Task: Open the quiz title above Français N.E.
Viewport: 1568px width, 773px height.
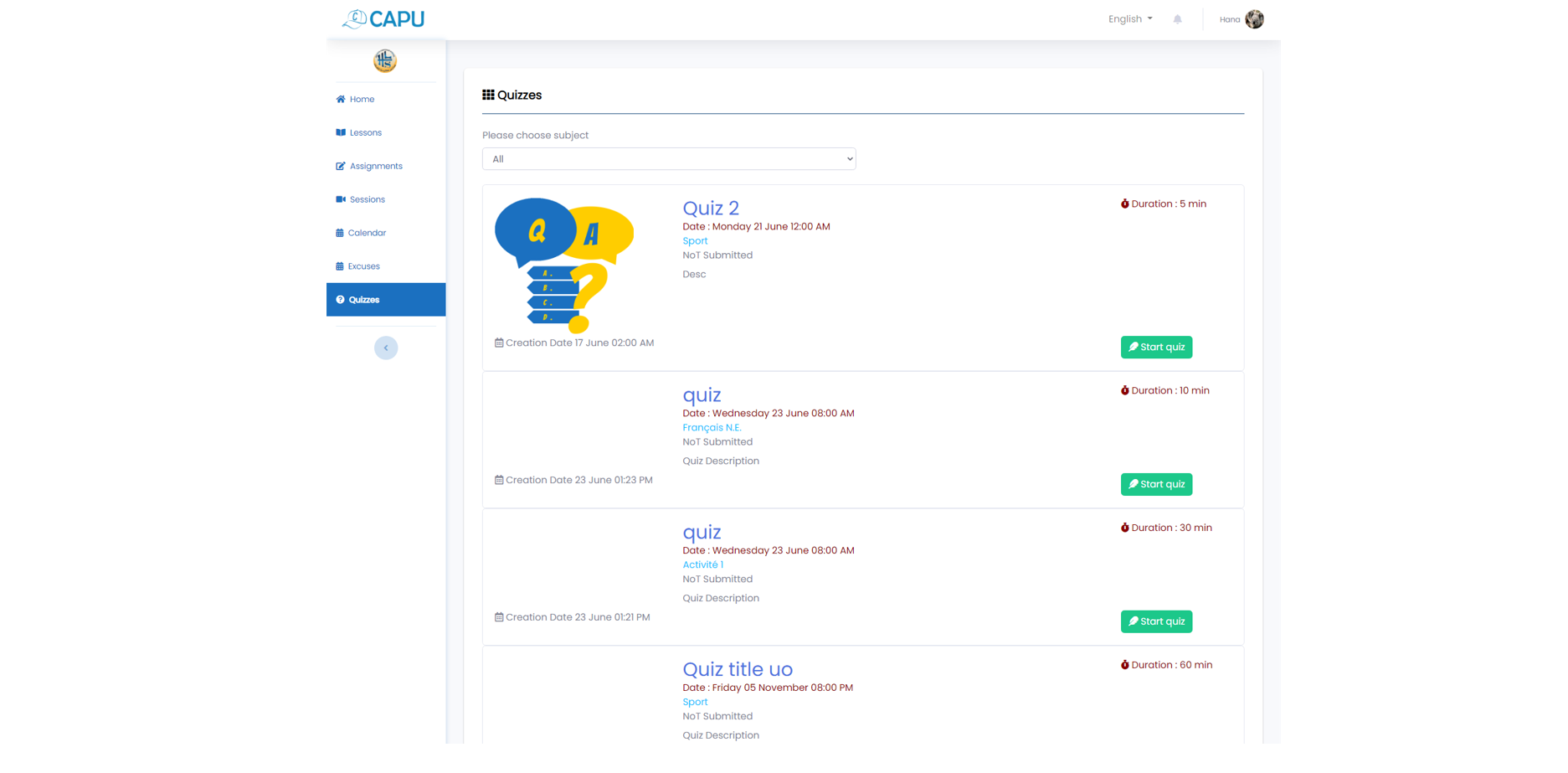Action: [702, 394]
